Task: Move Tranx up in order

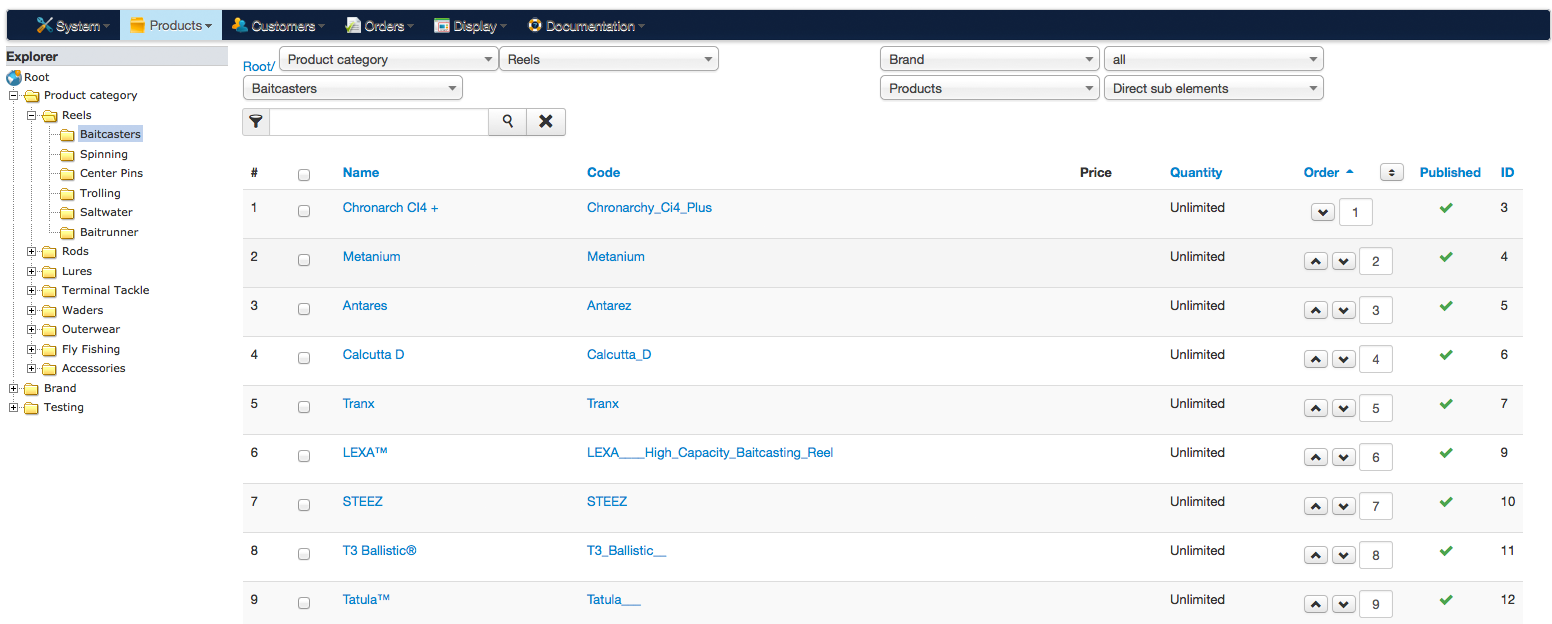Action: point(1316,409)
